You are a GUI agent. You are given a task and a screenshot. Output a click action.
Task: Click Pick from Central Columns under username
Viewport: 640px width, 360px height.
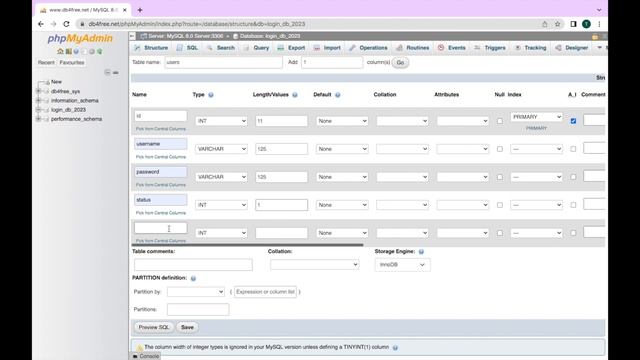click(161, 157)
